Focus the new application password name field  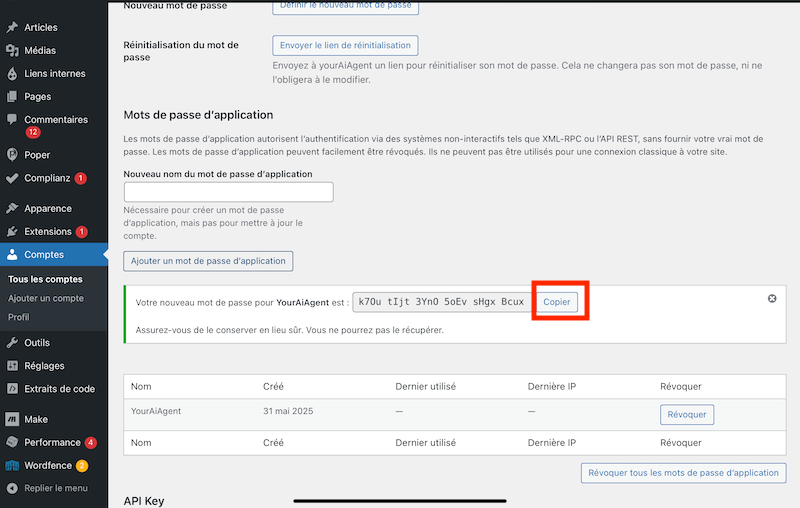pos(228,192)
